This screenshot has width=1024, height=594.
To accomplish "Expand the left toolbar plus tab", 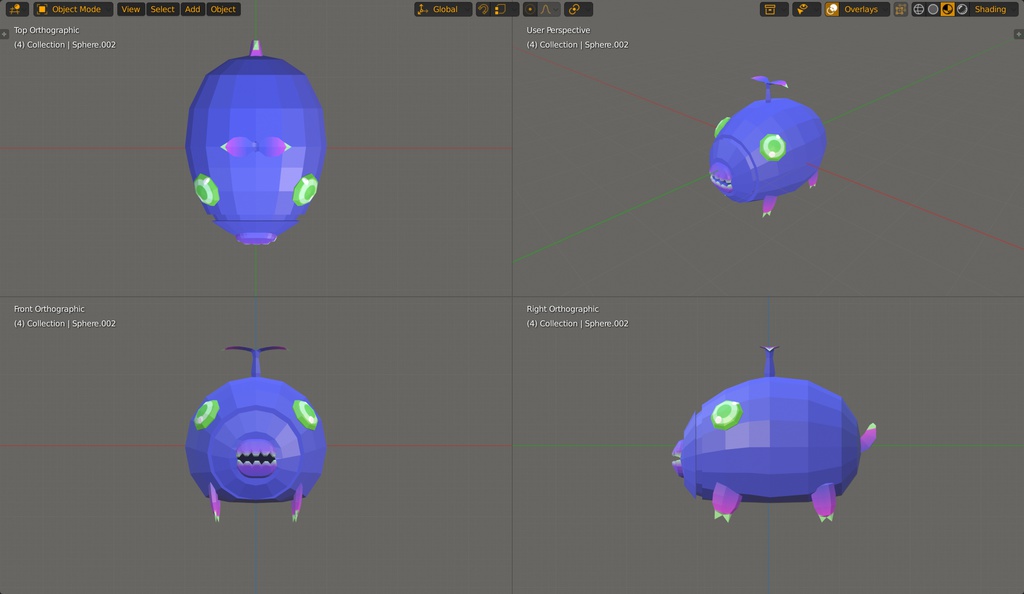I will (x=5, y=34).
